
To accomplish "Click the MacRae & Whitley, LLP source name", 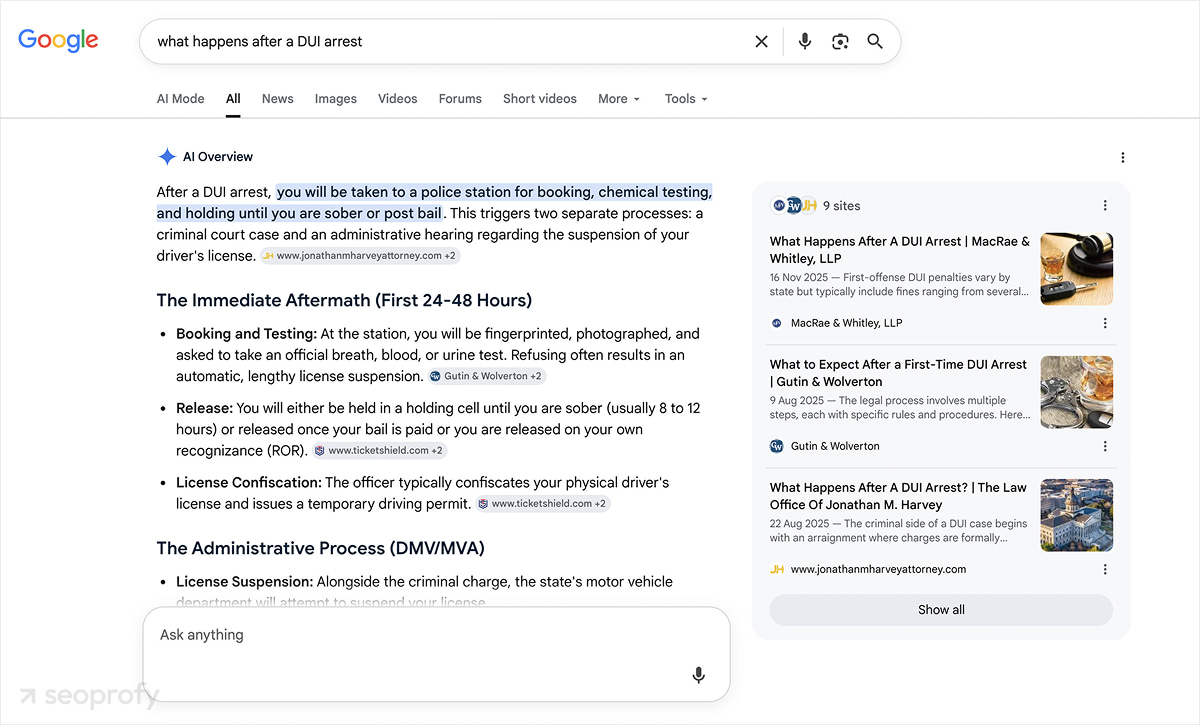I will click(846, 323).
